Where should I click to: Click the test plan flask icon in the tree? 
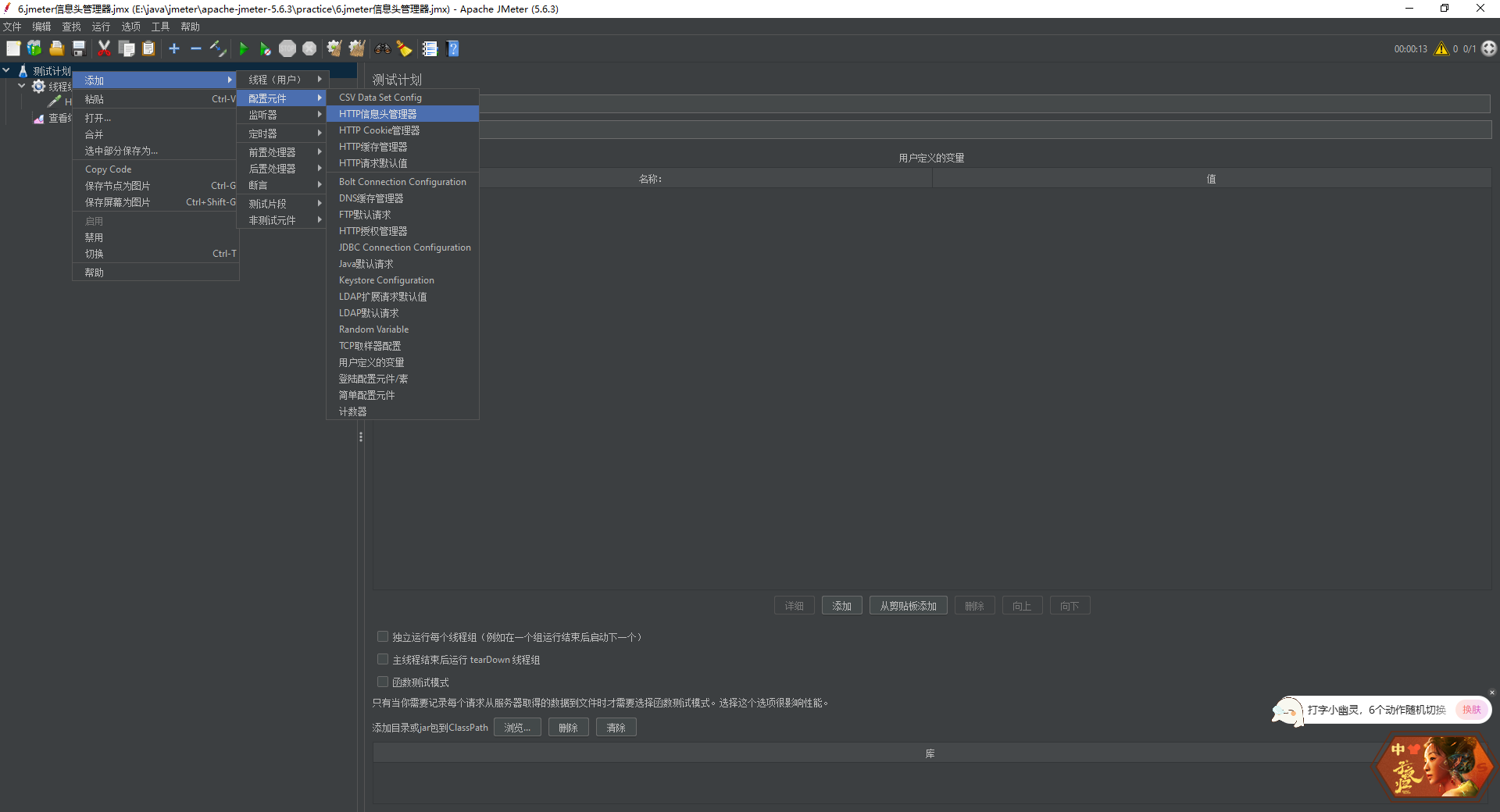pos(23,71)
